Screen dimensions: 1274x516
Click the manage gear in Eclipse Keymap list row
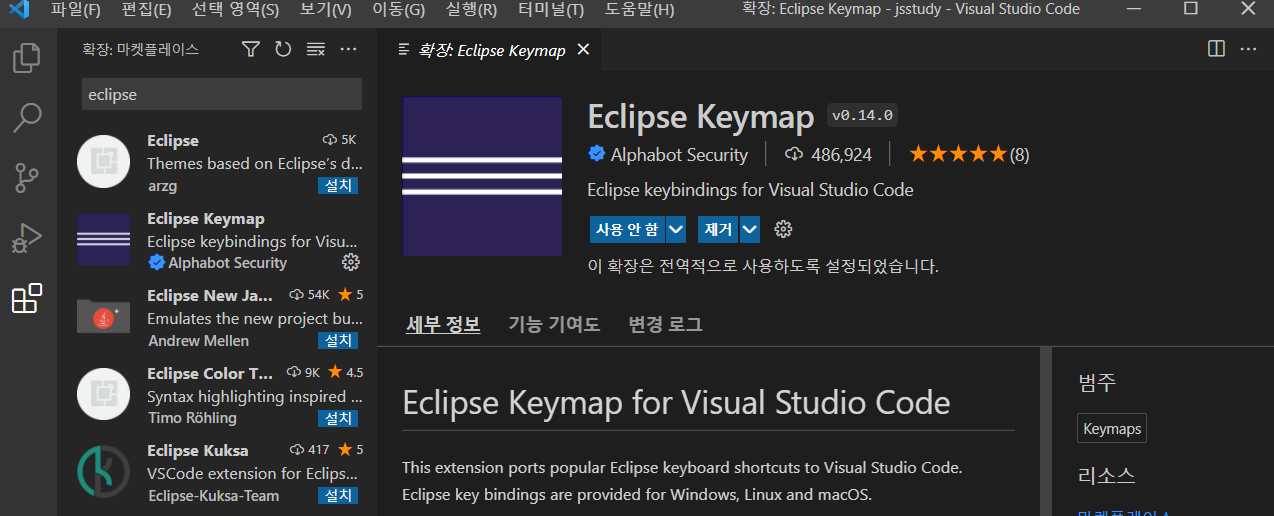[x=351, y=262]
